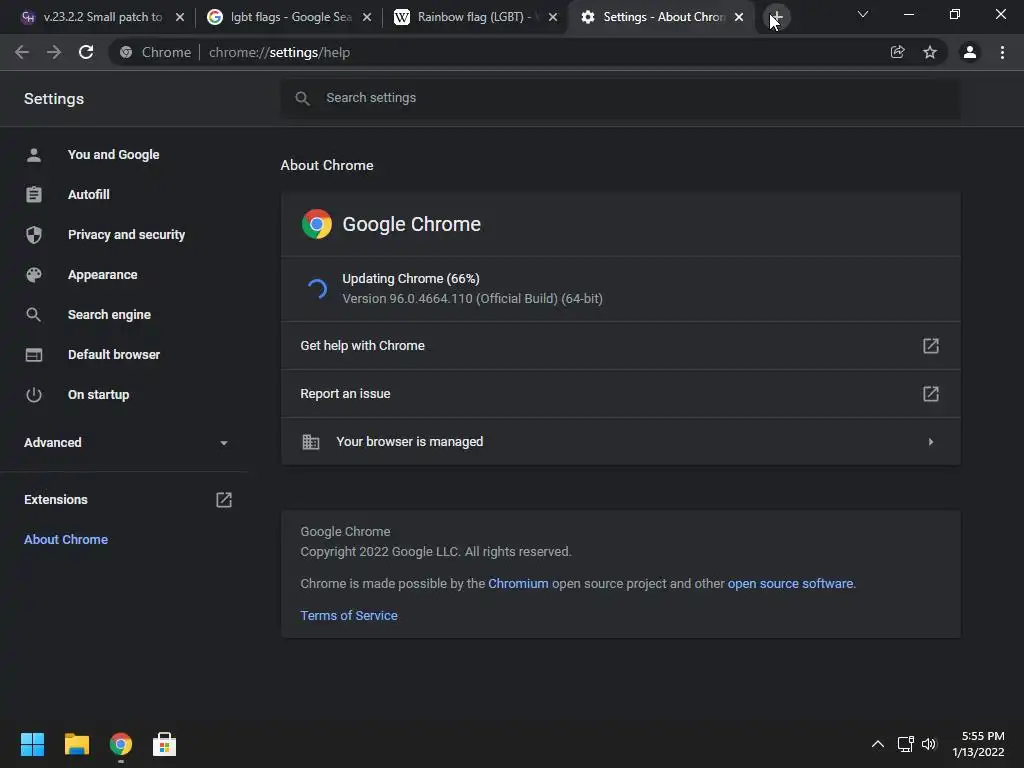
Task: Open the tab search dropdown arrow
Action: point(862,15)
